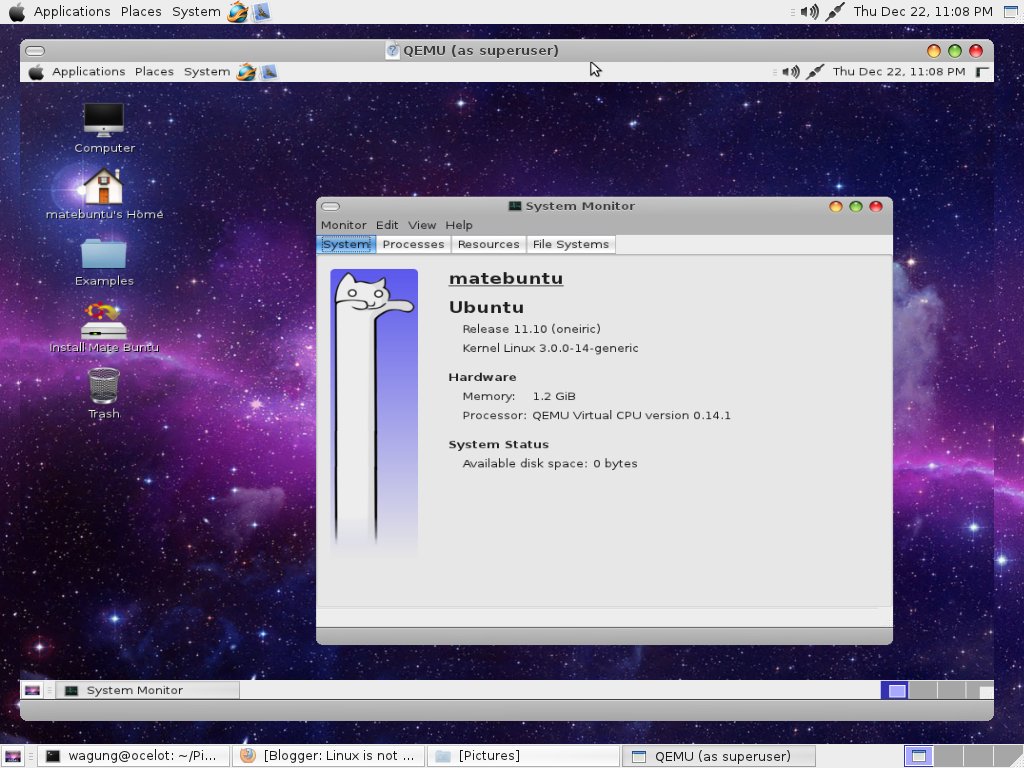Open the Apple logo menu in host top panel

tap(17, 12)
